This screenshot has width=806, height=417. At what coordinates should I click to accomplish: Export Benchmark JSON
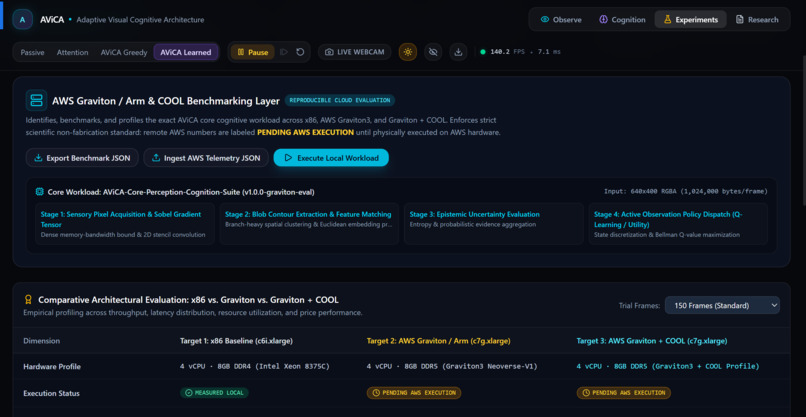(x=82, y=158)
